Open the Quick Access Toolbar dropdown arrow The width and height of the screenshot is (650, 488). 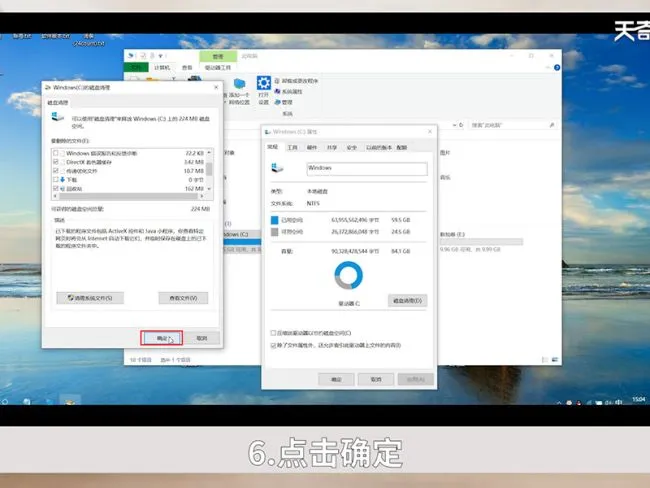tap(161, 56)
